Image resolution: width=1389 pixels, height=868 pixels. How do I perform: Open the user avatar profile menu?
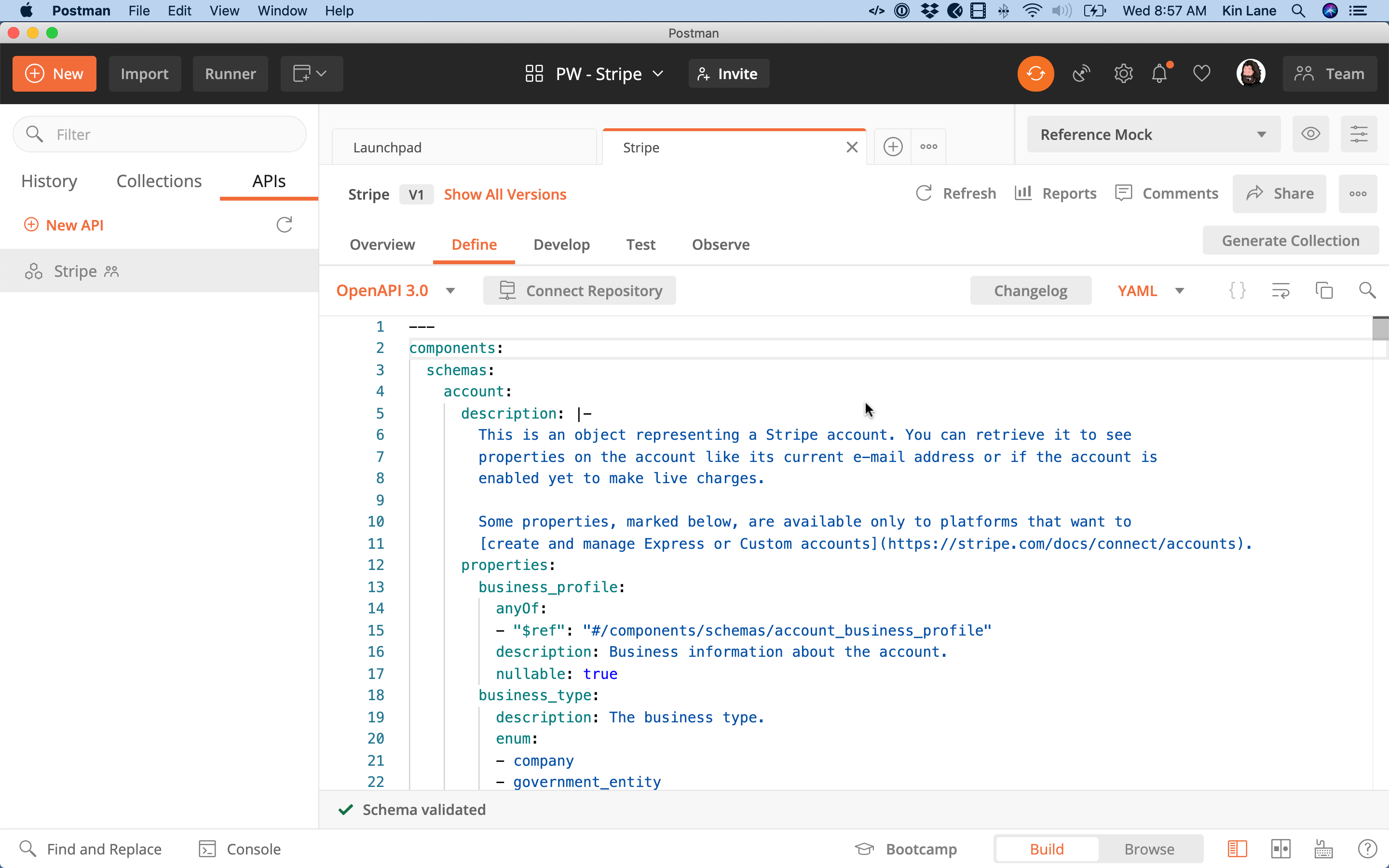[x=1251, y=73]
